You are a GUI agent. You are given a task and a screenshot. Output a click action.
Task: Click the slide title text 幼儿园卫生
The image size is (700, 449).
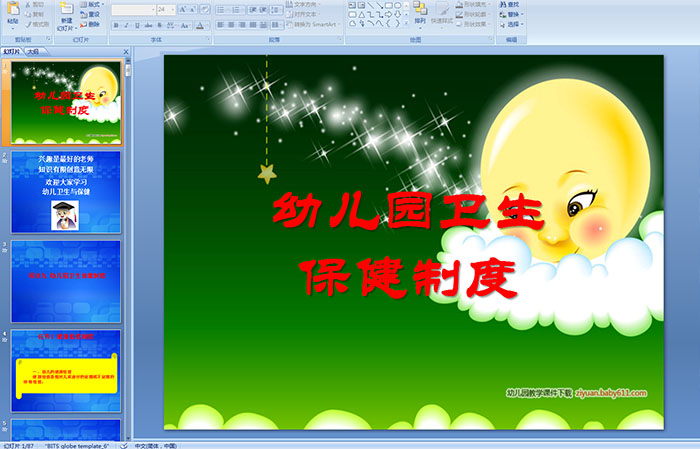[x=408, y=210]
